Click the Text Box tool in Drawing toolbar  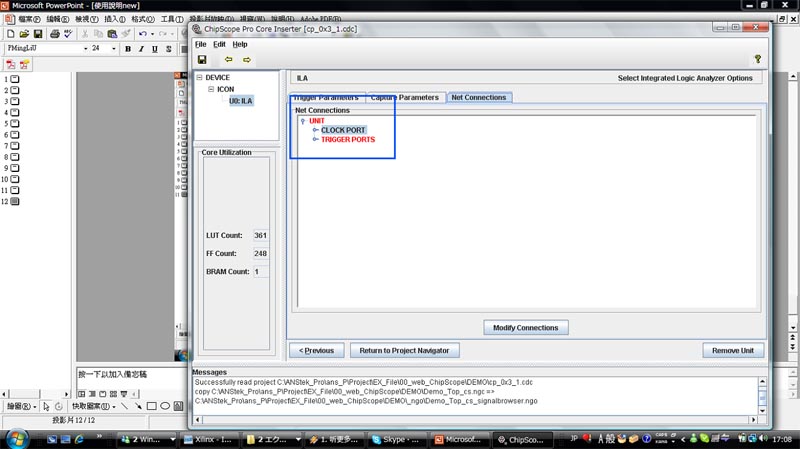click(178, 406)
